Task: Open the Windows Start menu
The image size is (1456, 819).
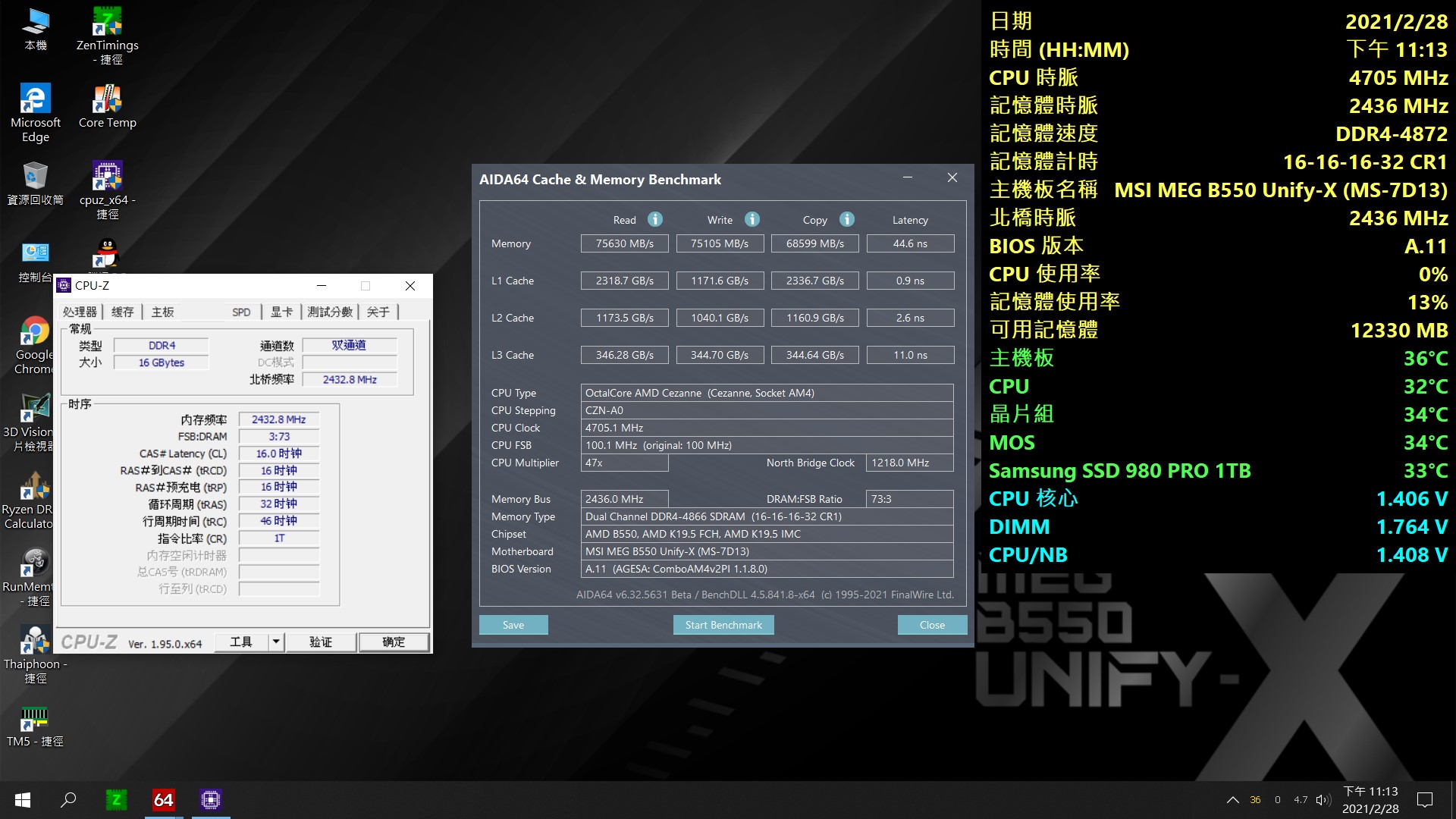Action: [23, 800]
